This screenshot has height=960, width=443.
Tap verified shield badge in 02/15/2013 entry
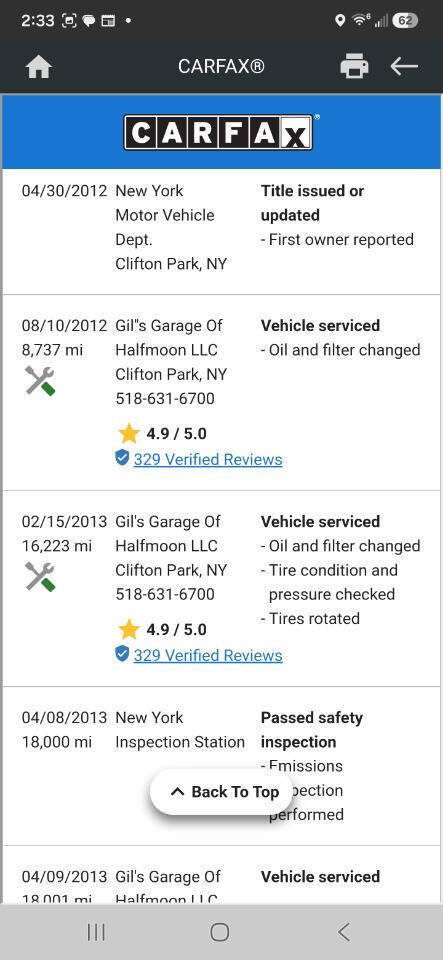(x=122, y=654)
